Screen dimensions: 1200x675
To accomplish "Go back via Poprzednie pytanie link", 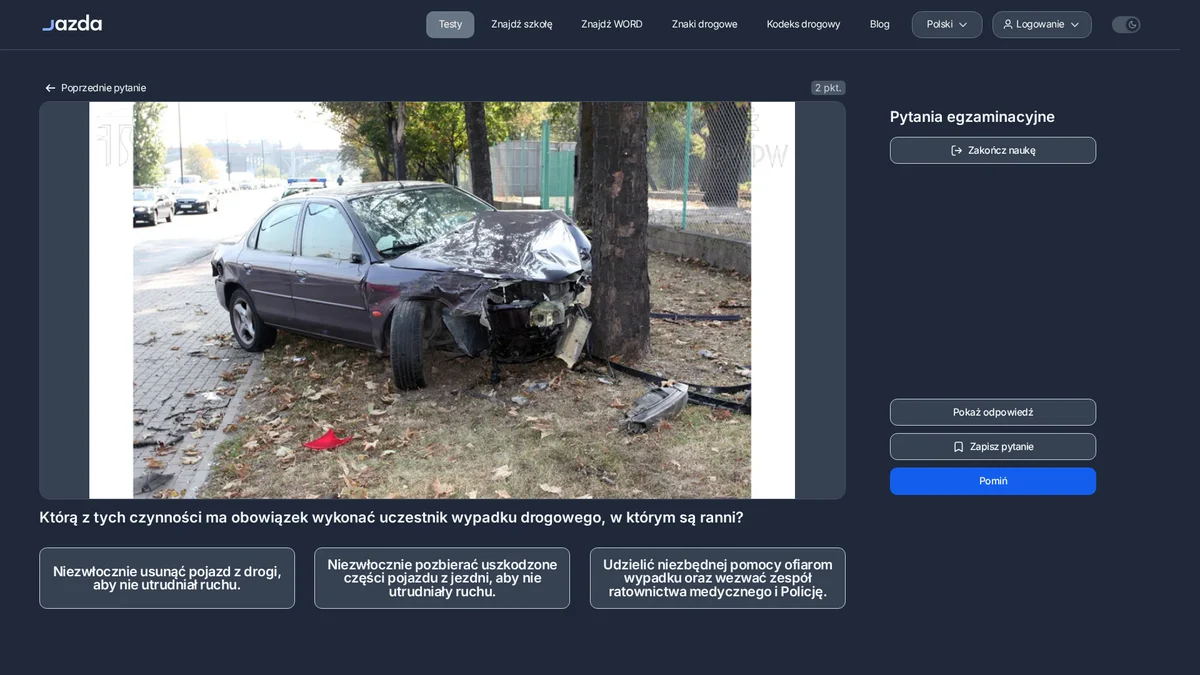I will tap(96, 88).
